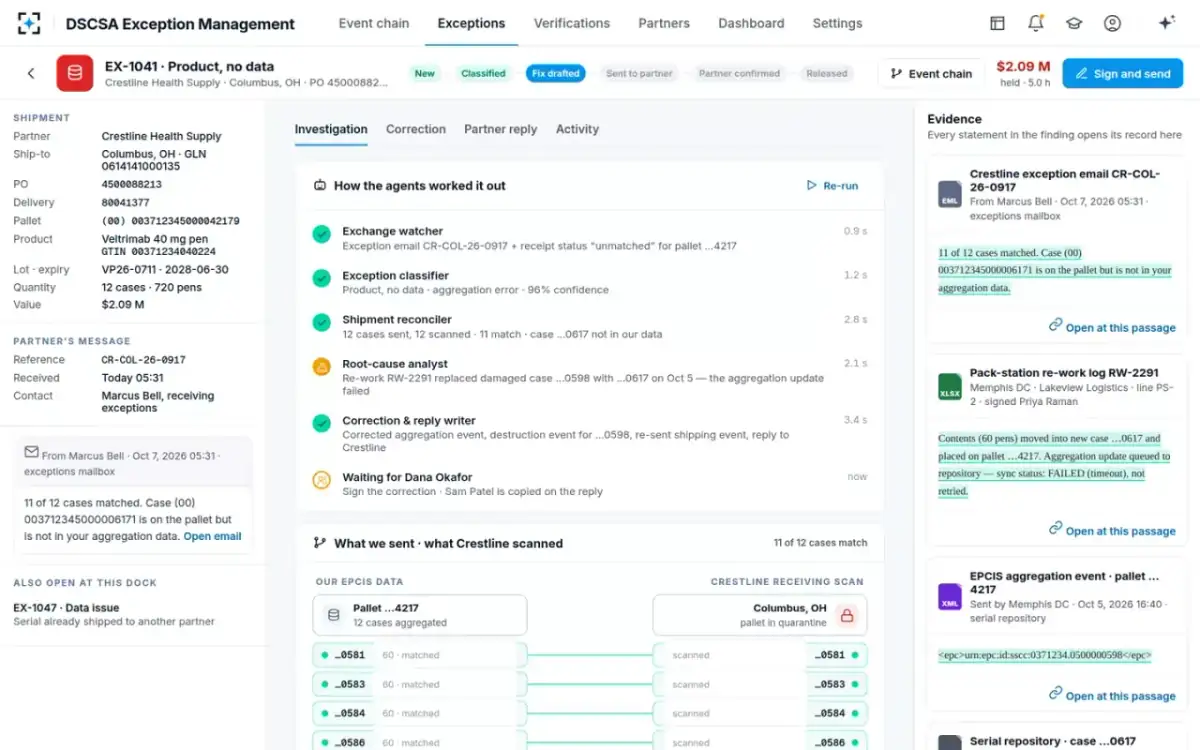Click Exchange watcher green check icon
1200x750 pixels.
pyautogui.click(x=322, y=234)
